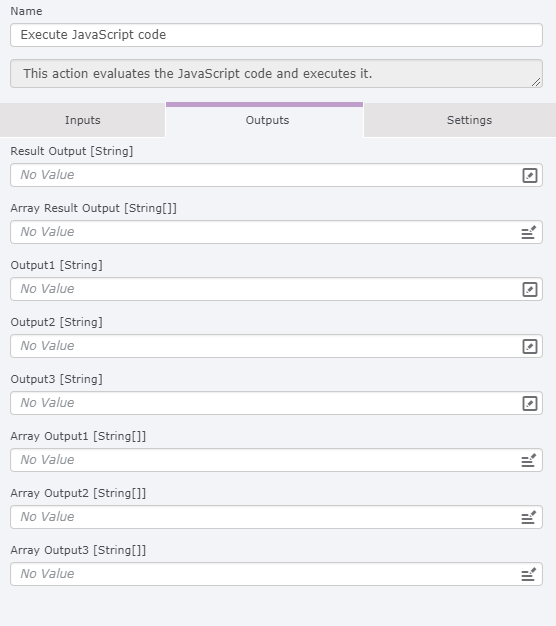This screenshot has height=626, width=556.
Task: Click the Output1 edit icon
Action: pyautogui.click(x=530, y=289)
